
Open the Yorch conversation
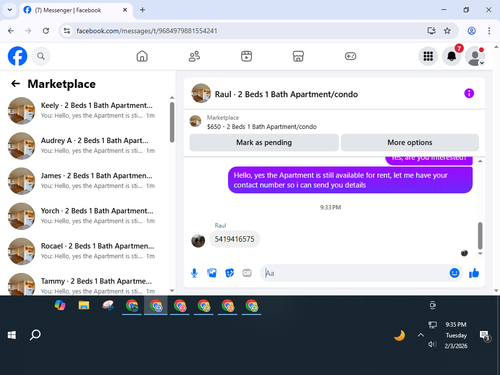(x=87, y=216)
